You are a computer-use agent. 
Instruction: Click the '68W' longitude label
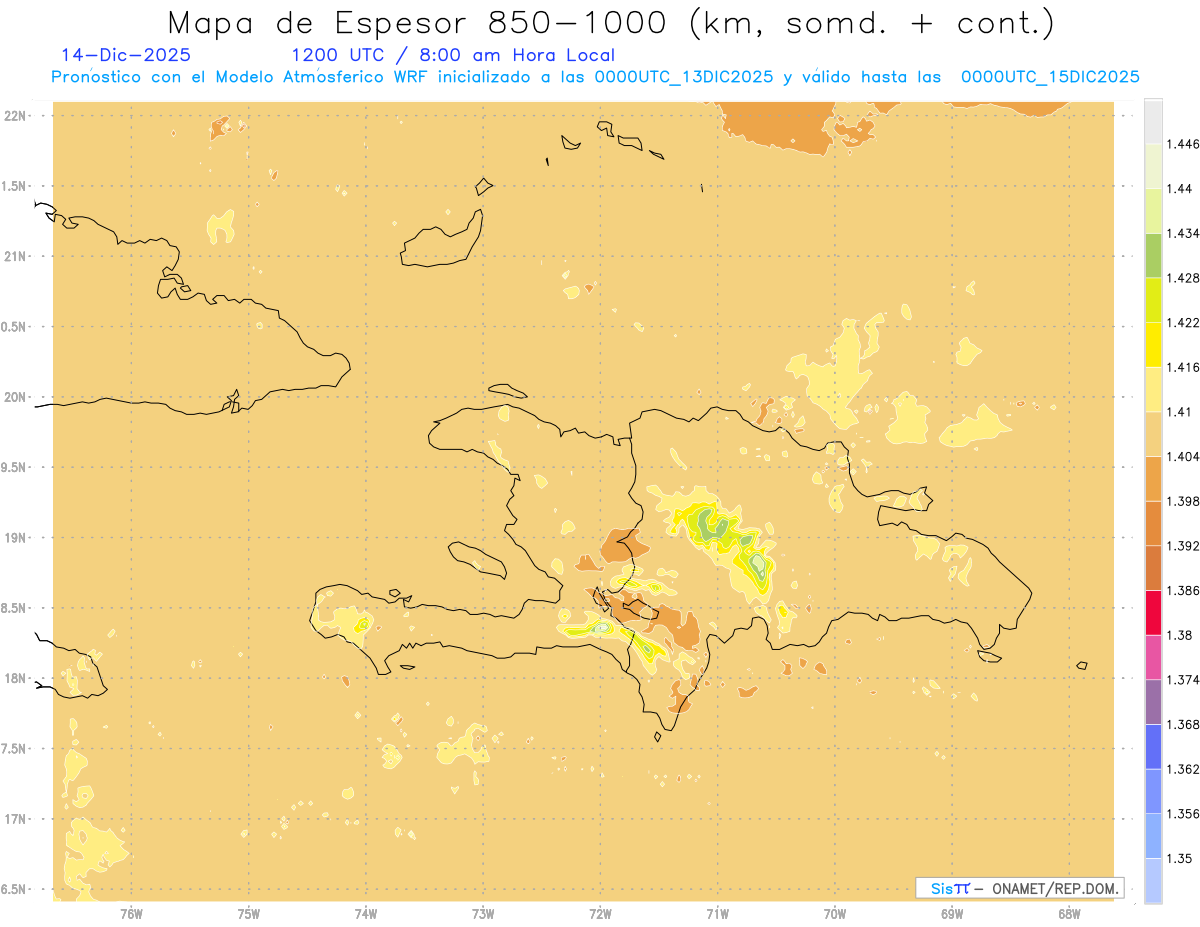pyautogui.click(x=1069, y=914)
